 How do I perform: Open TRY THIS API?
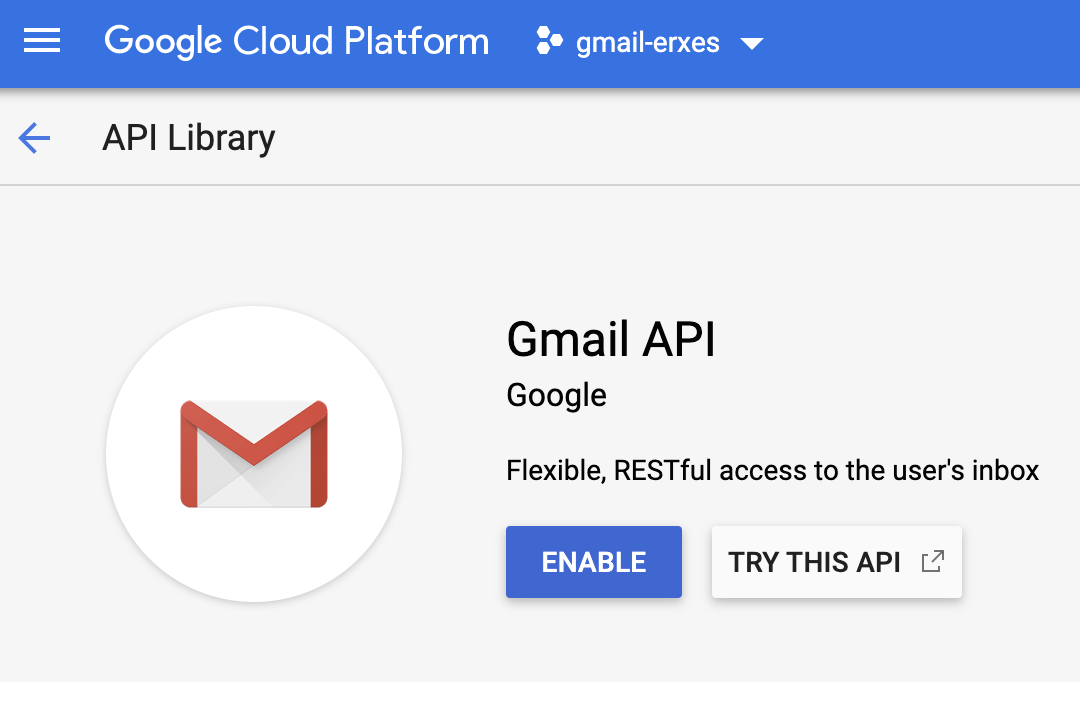tap(814, 562)
